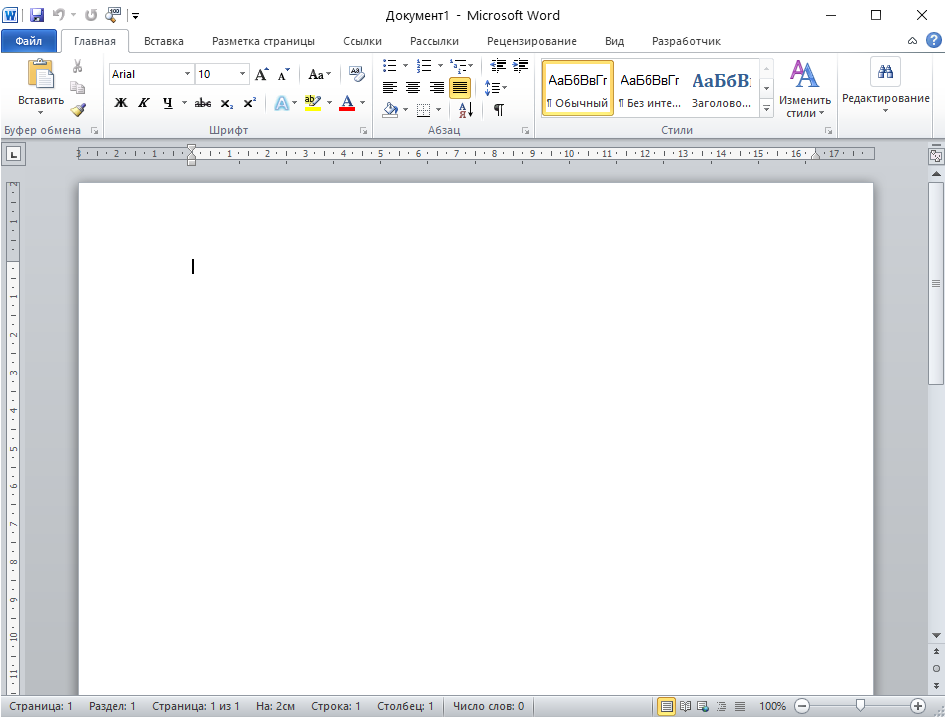Click the Формат по образцу brush icon
The width and height of the screenshot is (946, 718).
click(78, 110)
